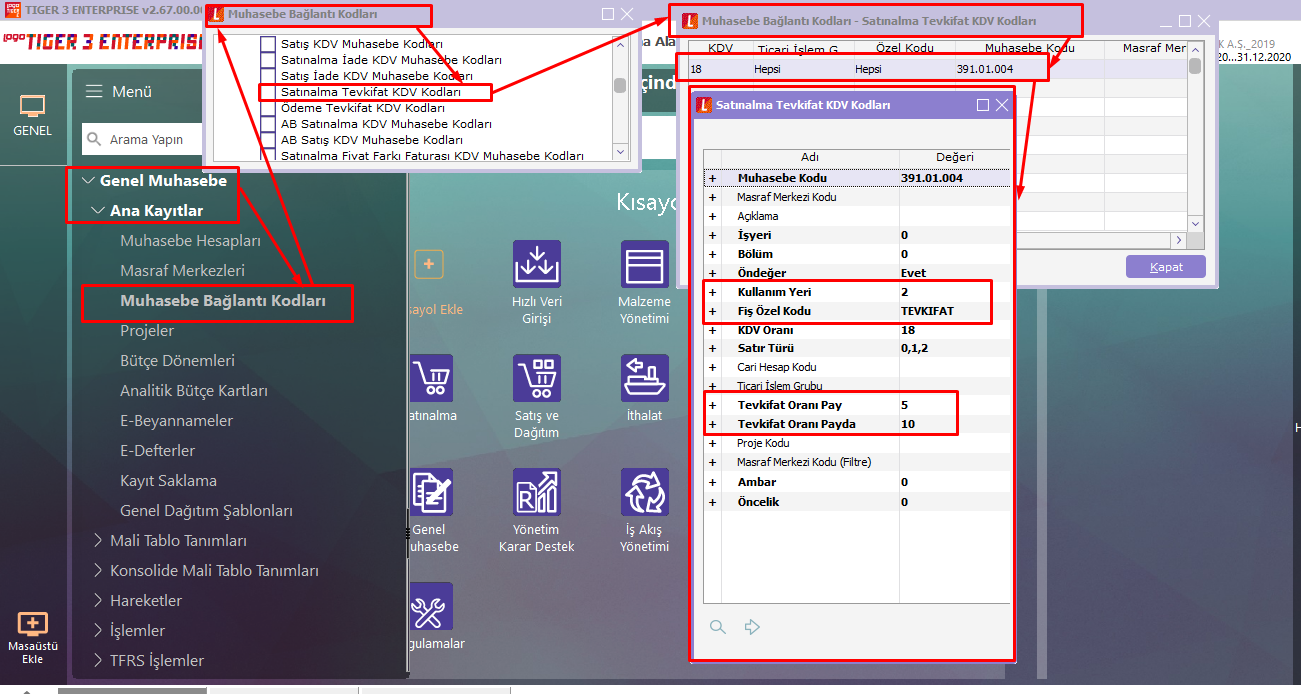Open Muhasebe Bağlantı Kodları menu item
This screenshot has height=694, width=1301.
coord(222,301)
